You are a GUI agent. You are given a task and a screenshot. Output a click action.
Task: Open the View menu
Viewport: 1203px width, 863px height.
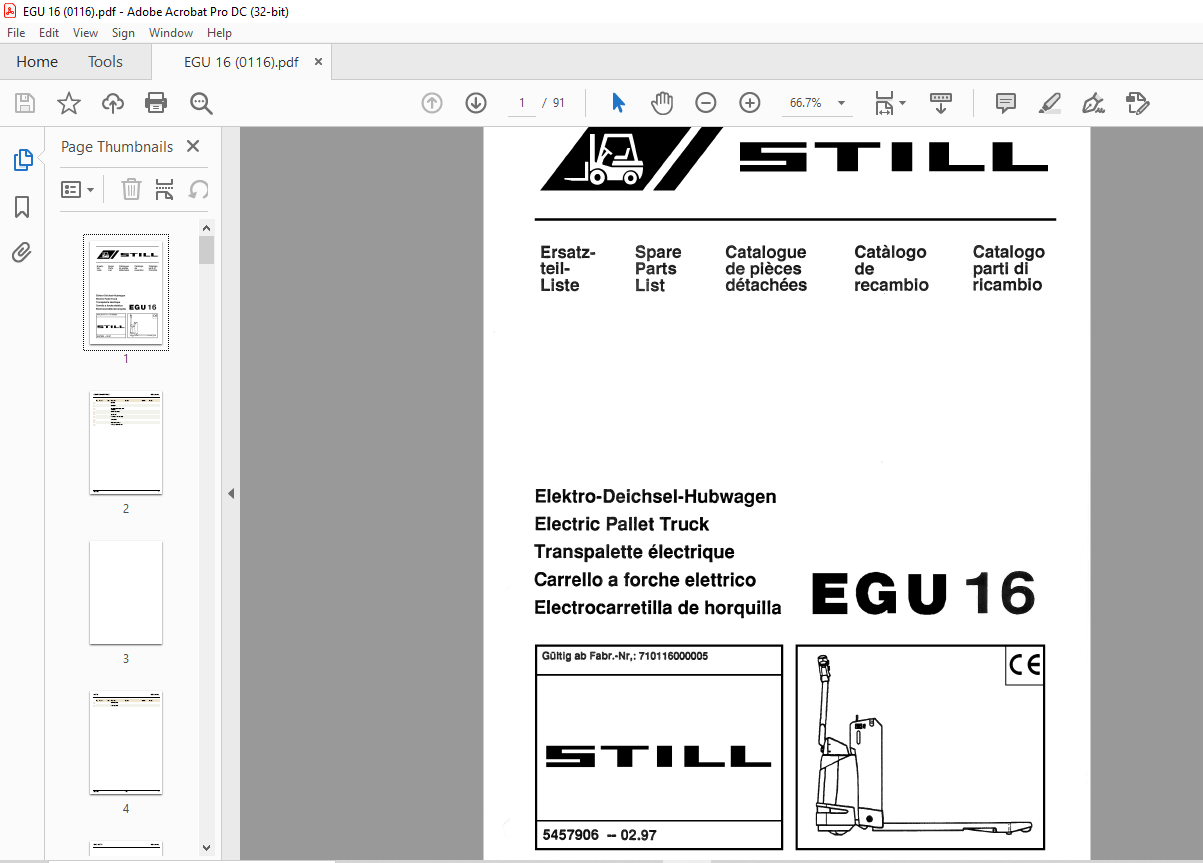click(x=85, y=33)
